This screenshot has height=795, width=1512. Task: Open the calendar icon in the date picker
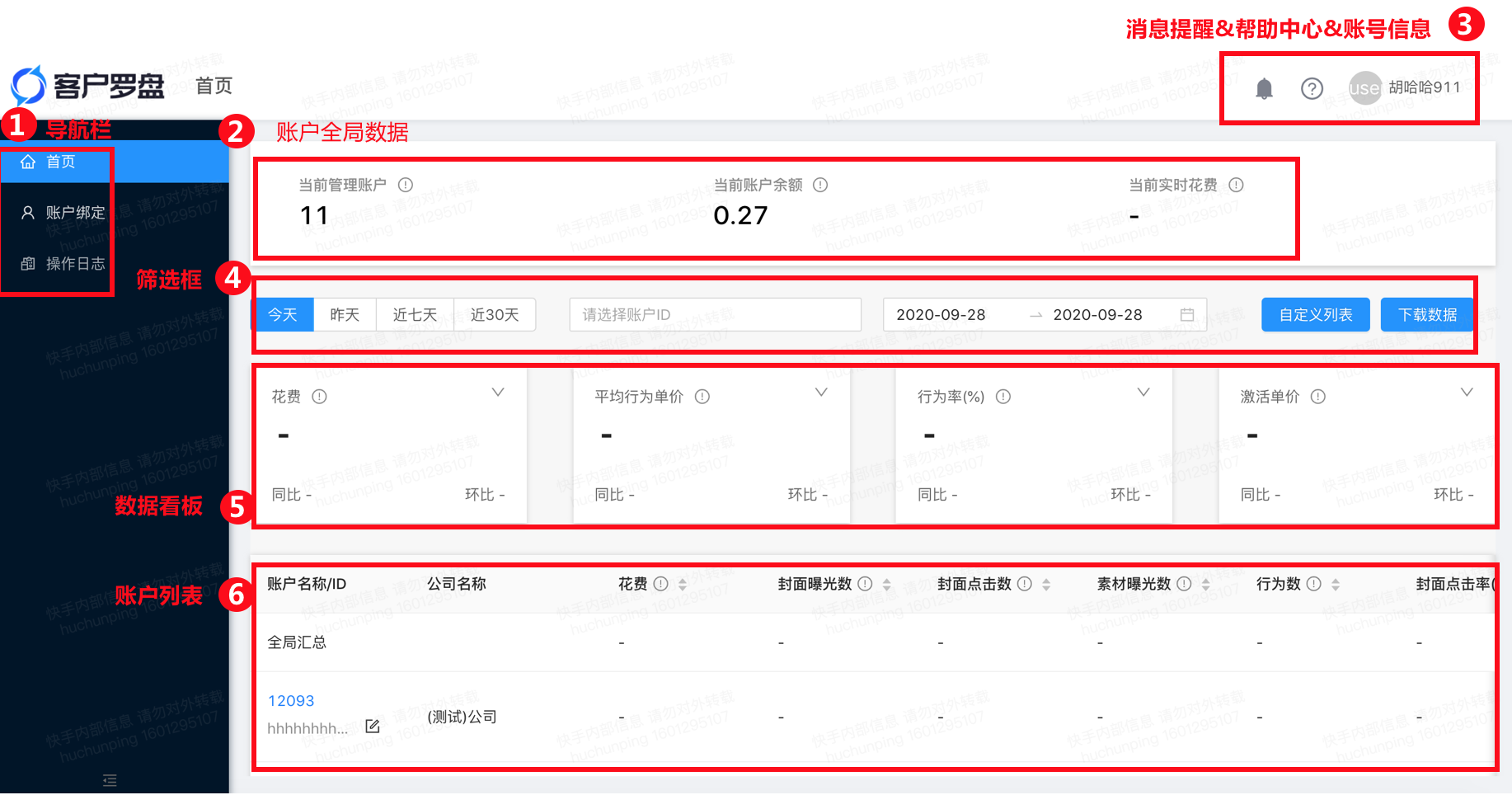click(x=1187, y=314)
